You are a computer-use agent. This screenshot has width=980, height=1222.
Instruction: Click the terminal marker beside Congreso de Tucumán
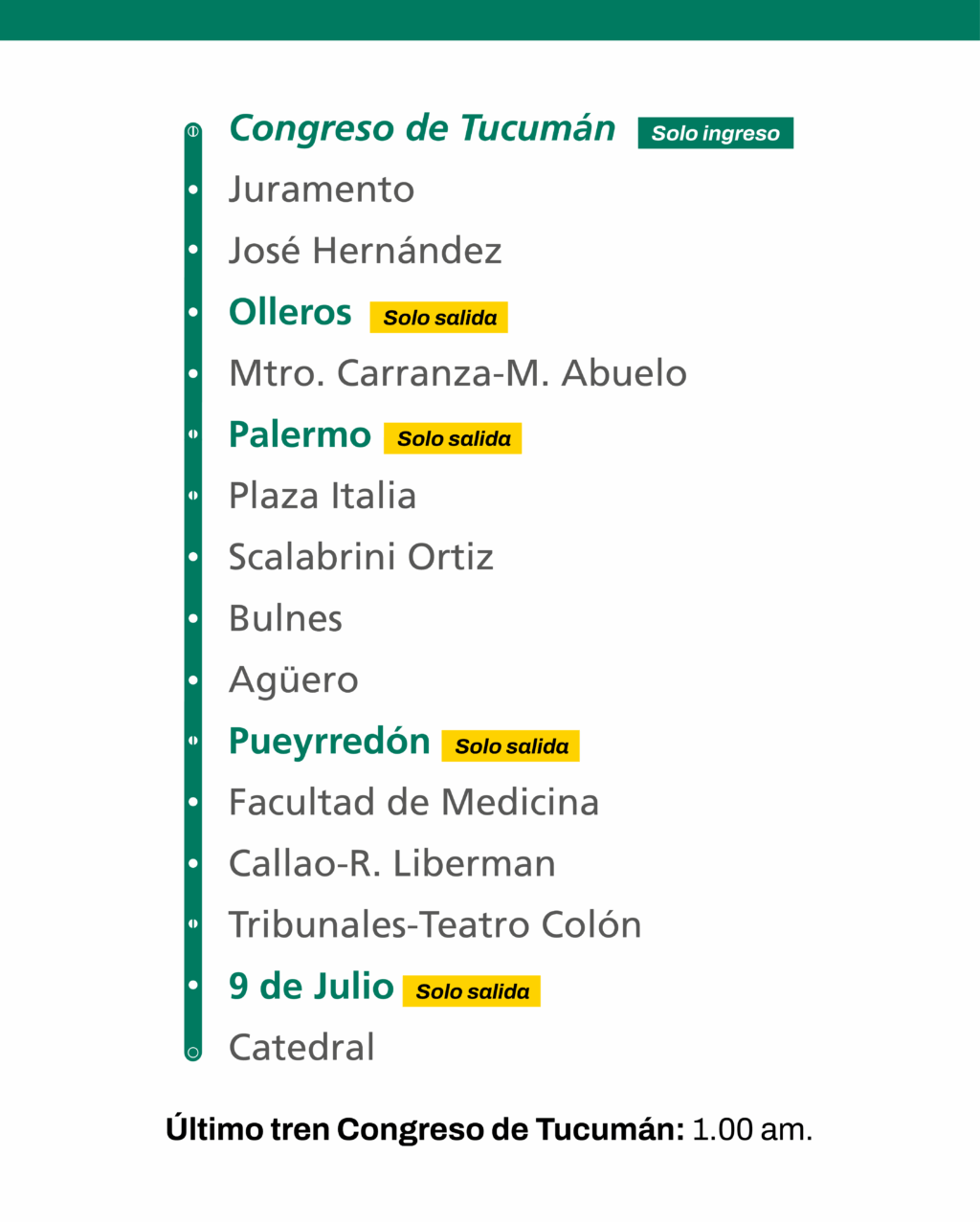193,131
